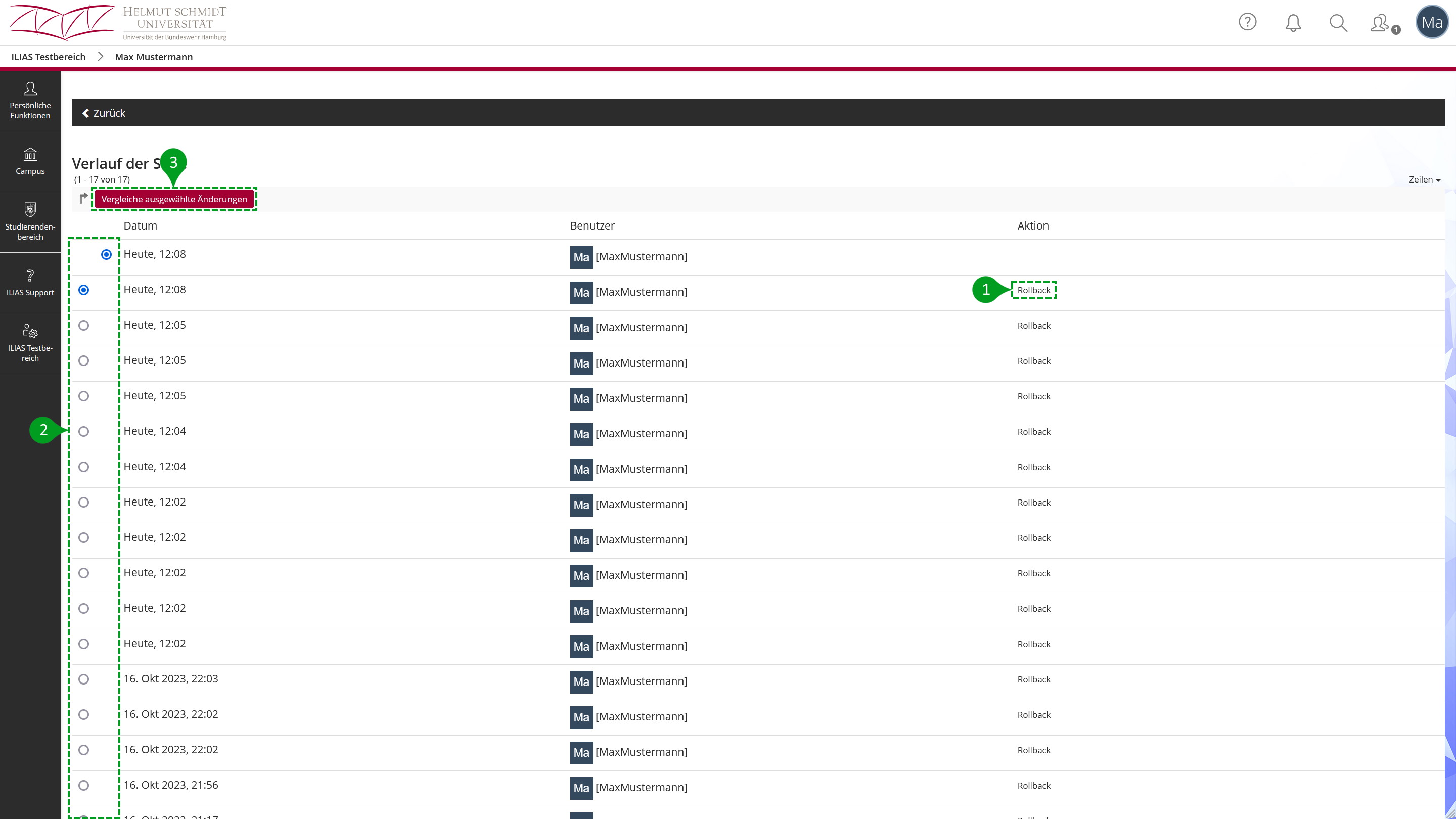Open Max Mustermann breadcrumb link
The height and width of the screenshot is (819, 1456).
(154, 57)
